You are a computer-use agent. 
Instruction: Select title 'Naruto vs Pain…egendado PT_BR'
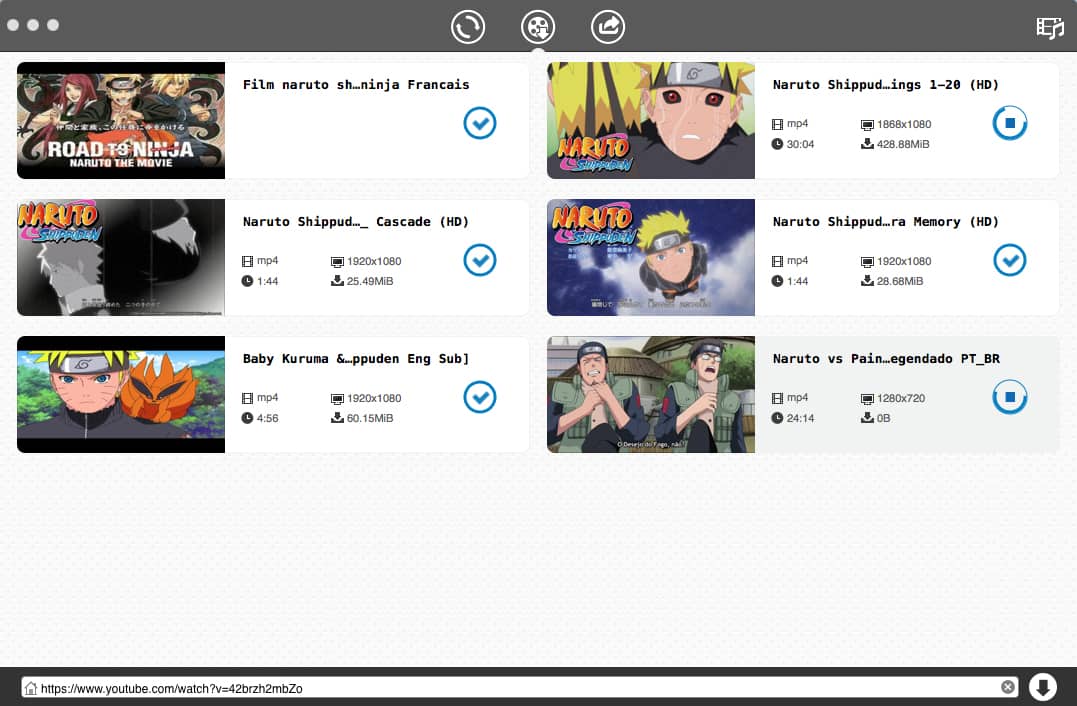[886, 358]
